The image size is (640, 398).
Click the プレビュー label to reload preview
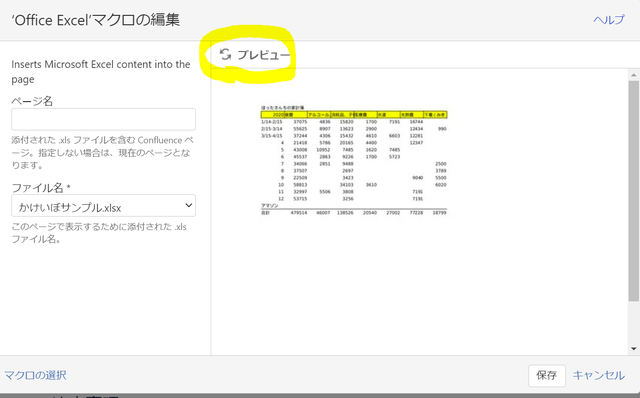[264, 55]
